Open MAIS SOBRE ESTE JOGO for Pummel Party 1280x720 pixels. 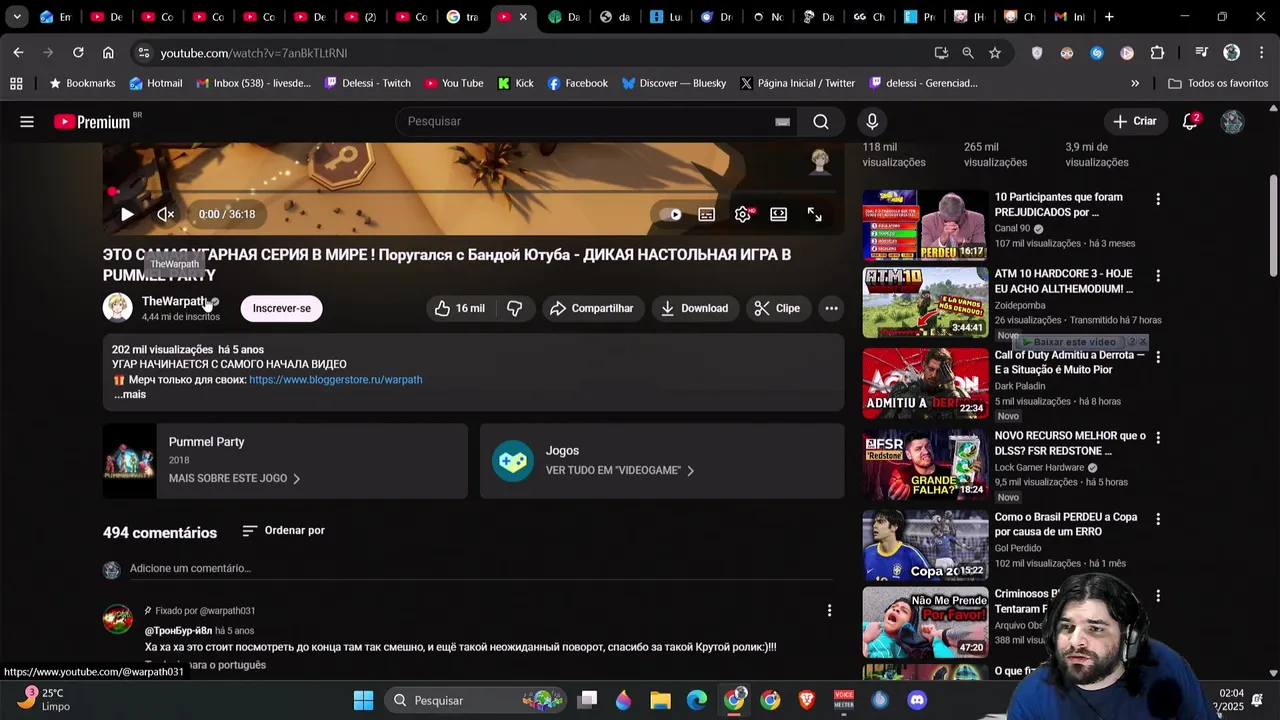tap(234, 478)
